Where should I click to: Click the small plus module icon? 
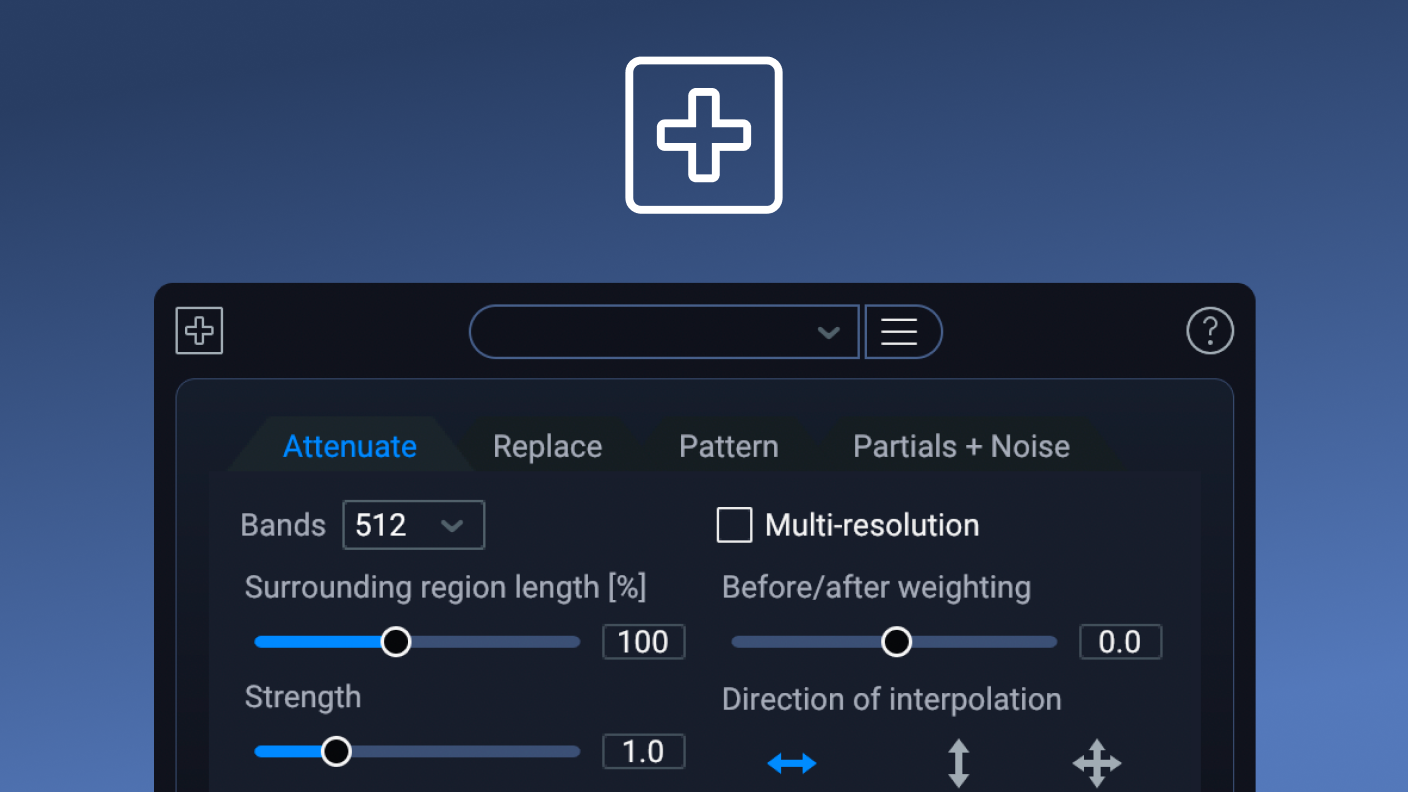pos(199,331)
